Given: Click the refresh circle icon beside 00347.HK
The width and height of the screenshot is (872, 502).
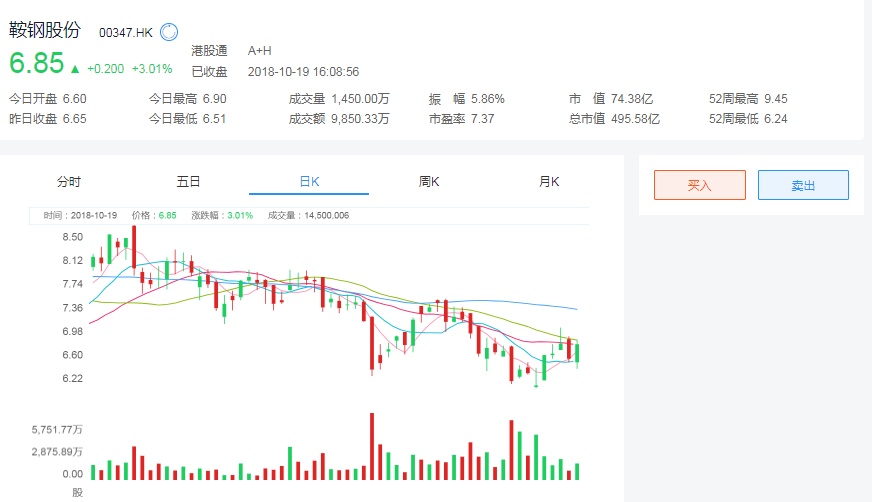Looking at the screenshot, I should 168,32.
